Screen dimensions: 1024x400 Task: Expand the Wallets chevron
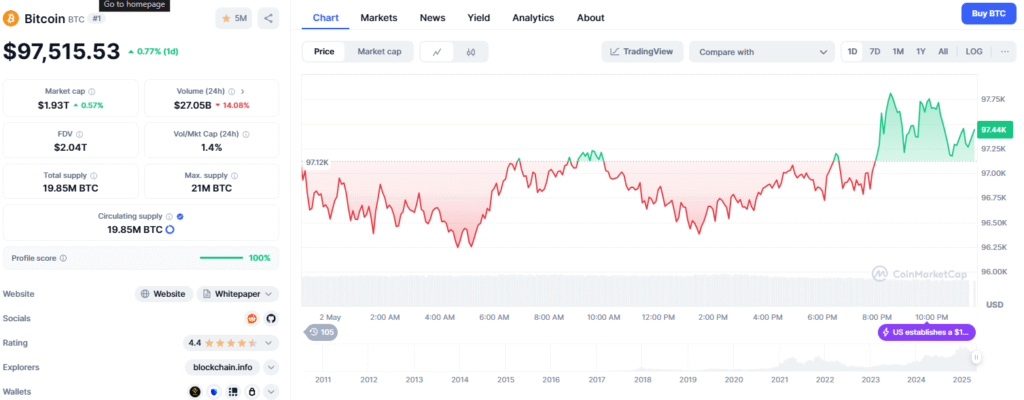coord(271,392)
